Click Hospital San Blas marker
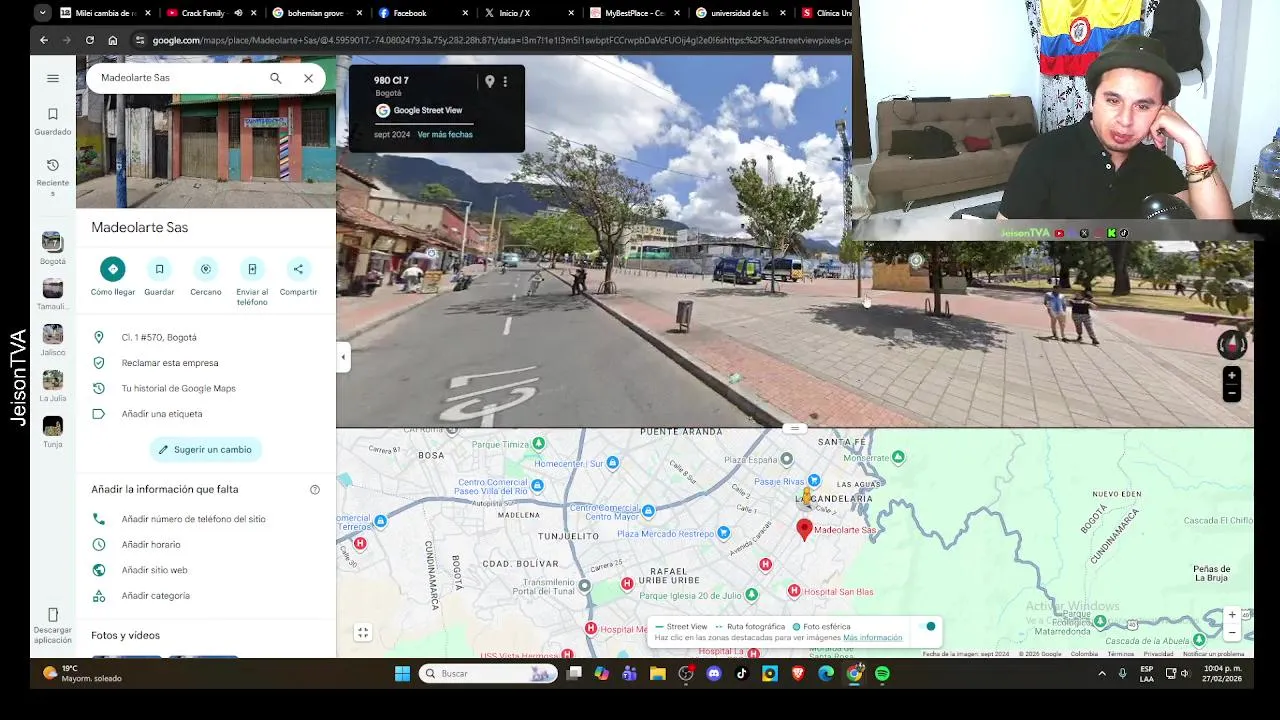The image size is (1280, 720). tap(794, 591)
